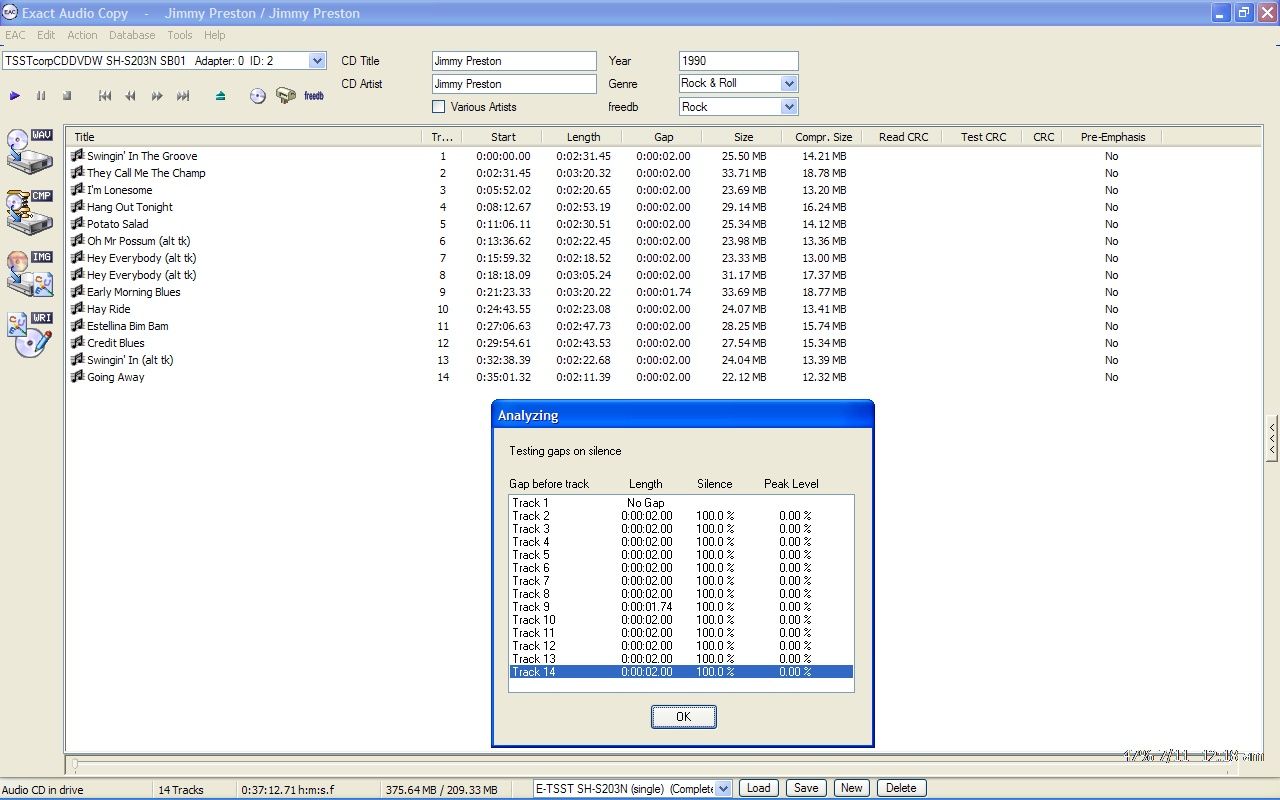The image size is (1280, 800).
Task: Click the Save profile button
Action: coord(806,788)
